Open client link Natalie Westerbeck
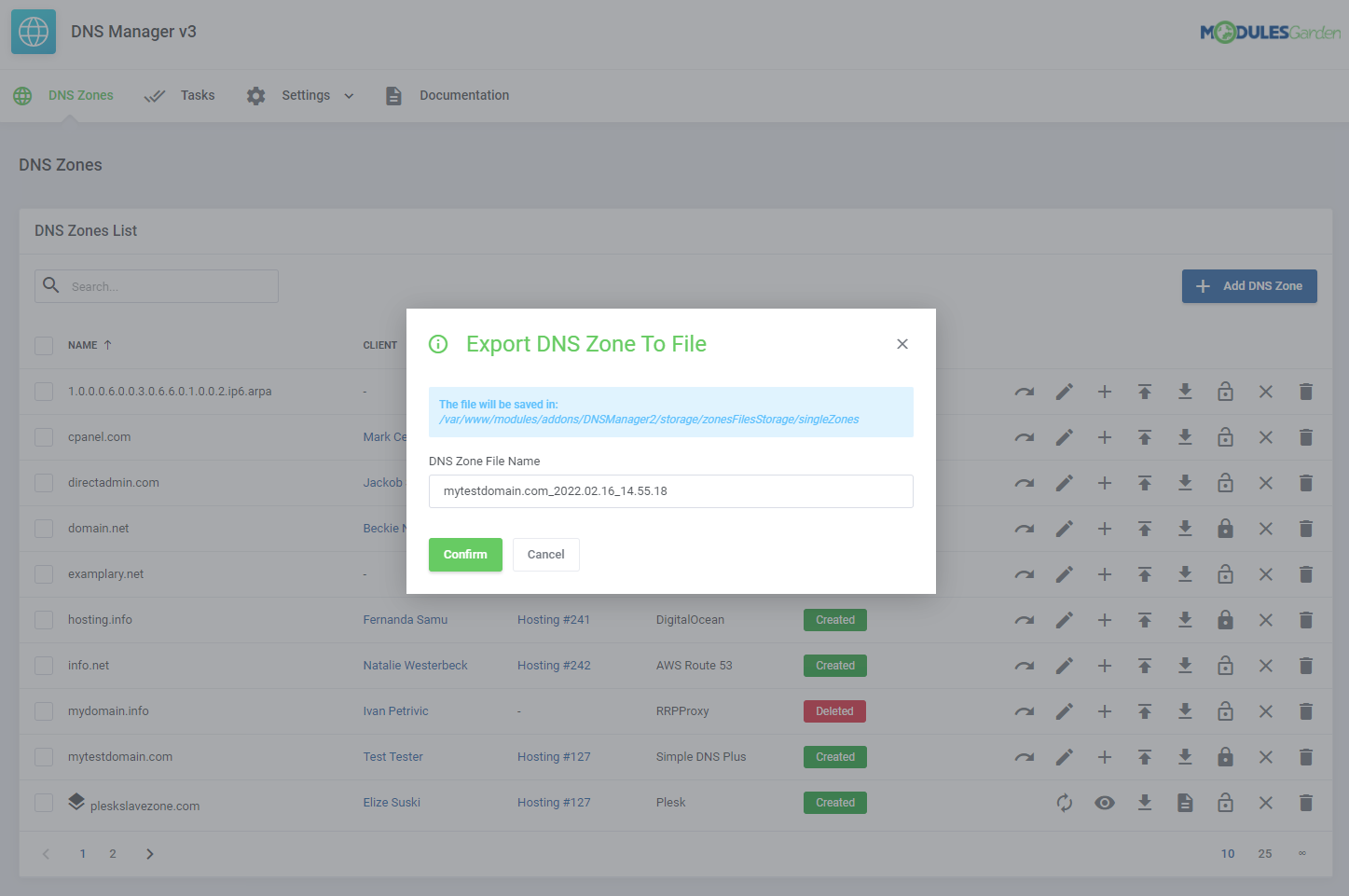The image size is (1349, 896). (x=415, y=666)
